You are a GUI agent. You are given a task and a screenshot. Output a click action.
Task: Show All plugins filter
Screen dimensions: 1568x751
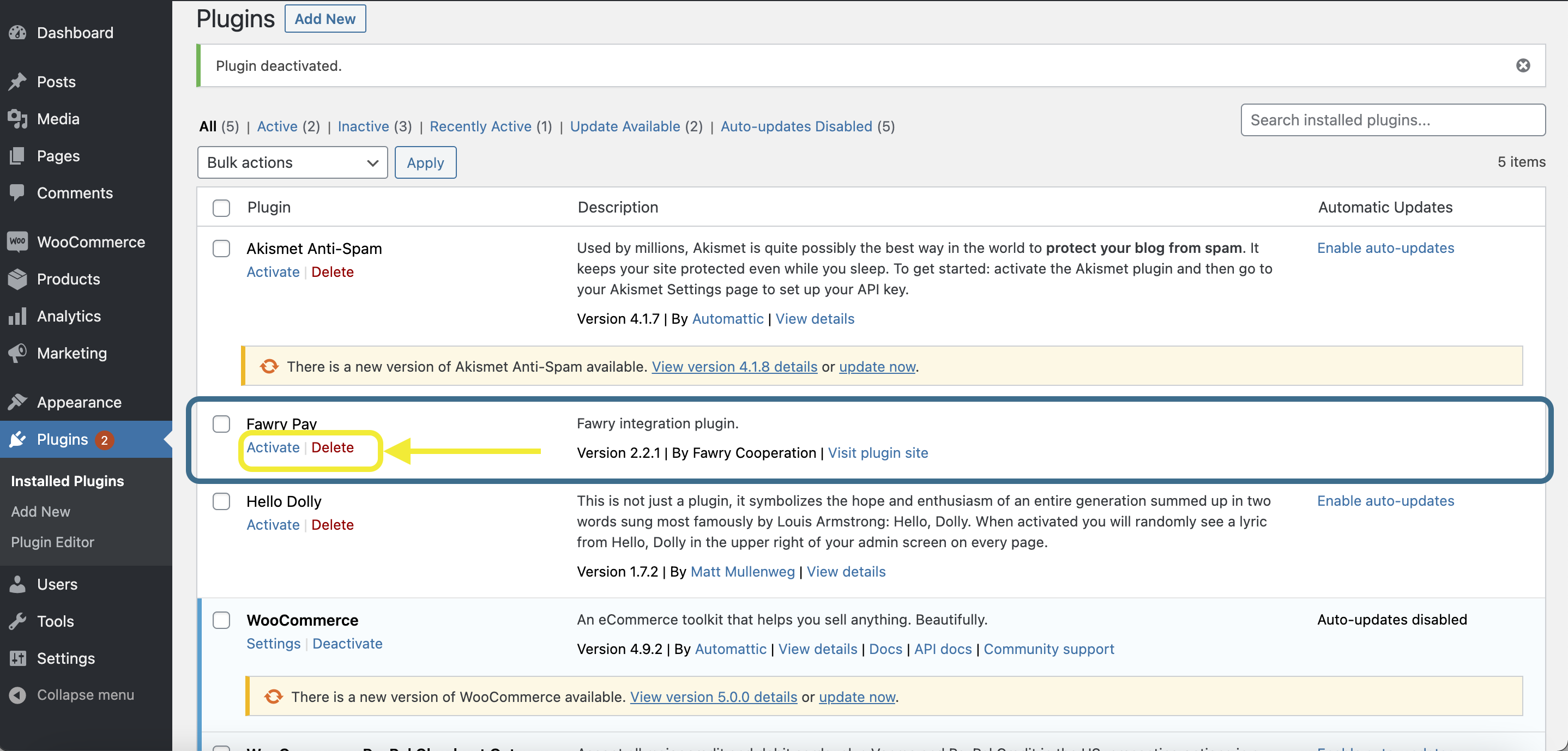coord(208,126)
